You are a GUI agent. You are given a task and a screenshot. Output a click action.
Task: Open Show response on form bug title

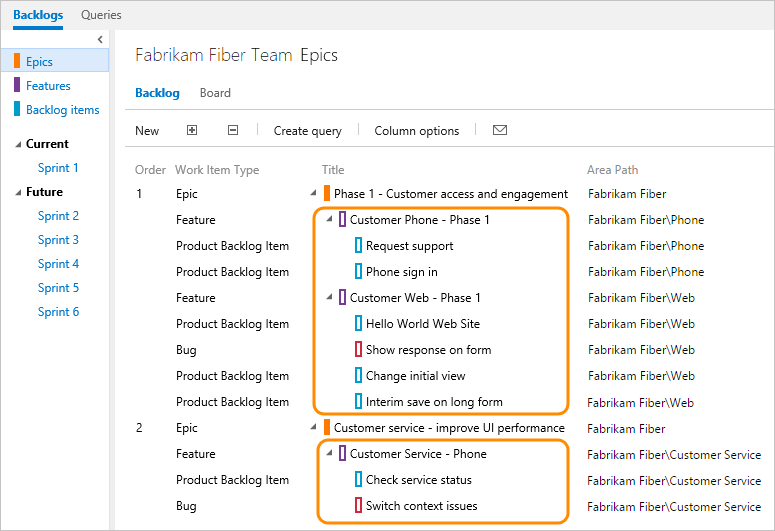(x=429, y=350)
